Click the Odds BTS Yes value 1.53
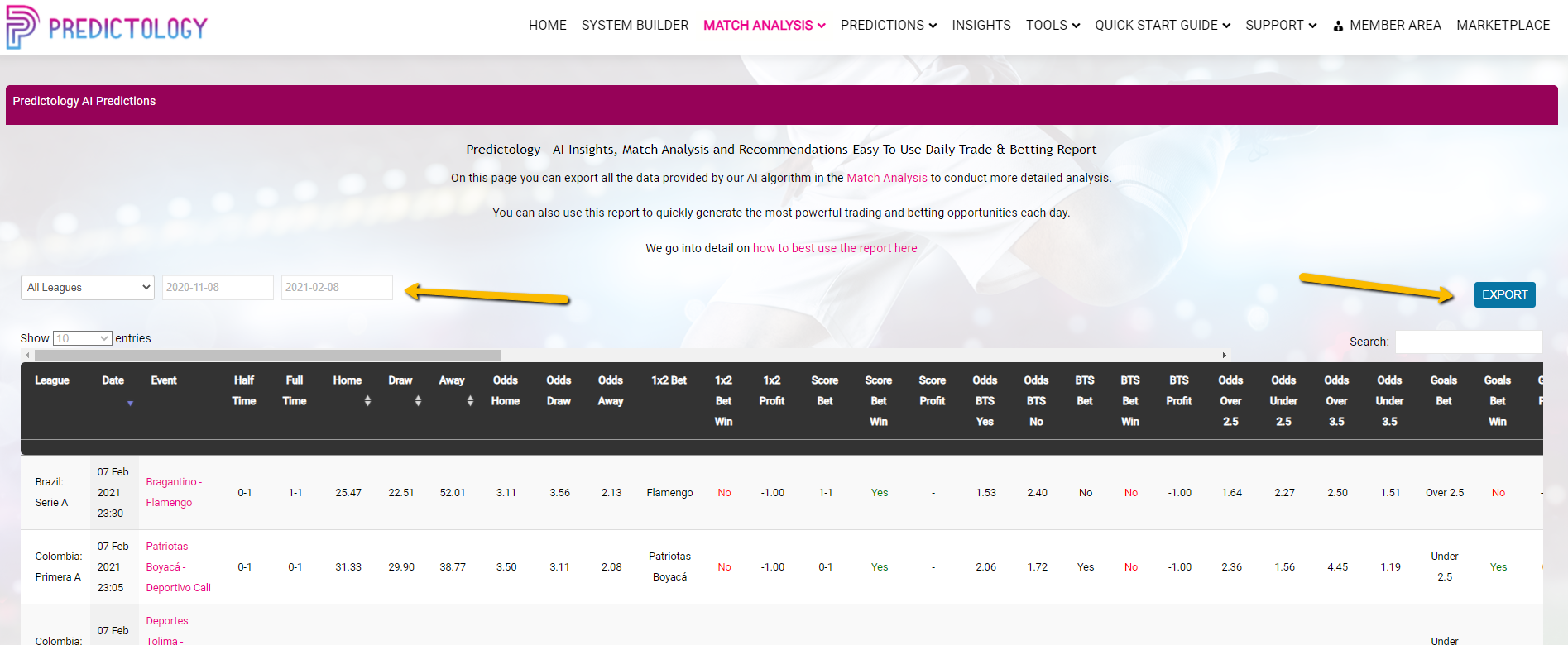Viewport: 1568px width, 645px height. pyautogui.click(x=985, y=493)
